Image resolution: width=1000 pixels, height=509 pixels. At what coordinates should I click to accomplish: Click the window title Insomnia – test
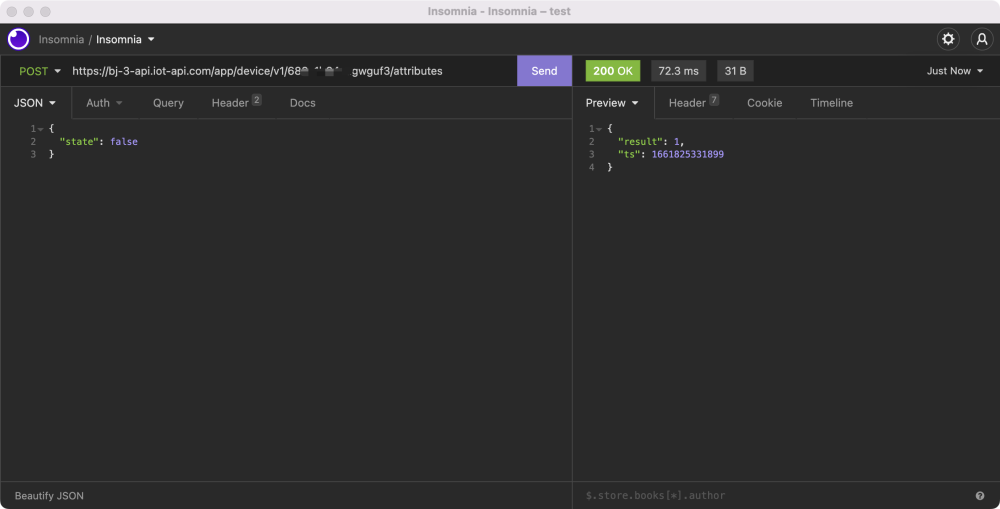point(499,11)
